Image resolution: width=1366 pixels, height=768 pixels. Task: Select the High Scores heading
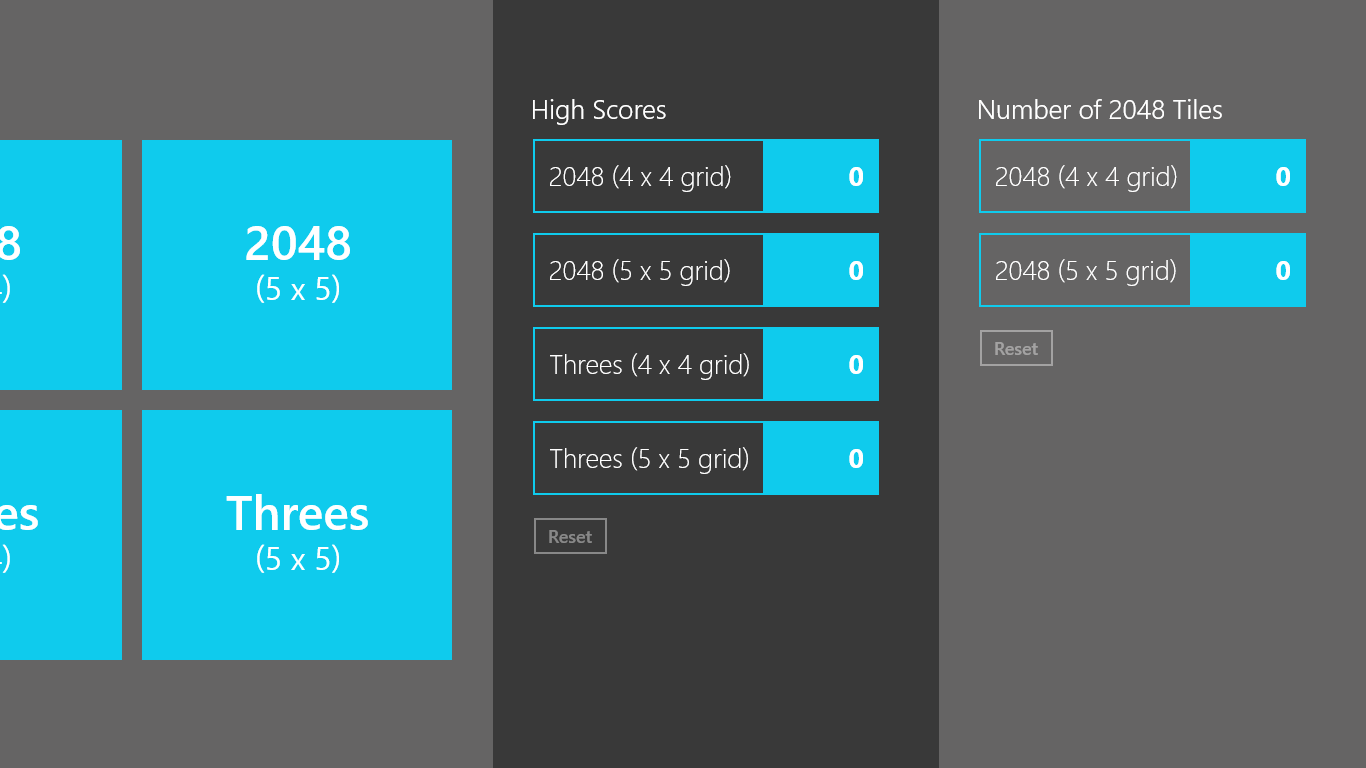[x=598, y=110]
